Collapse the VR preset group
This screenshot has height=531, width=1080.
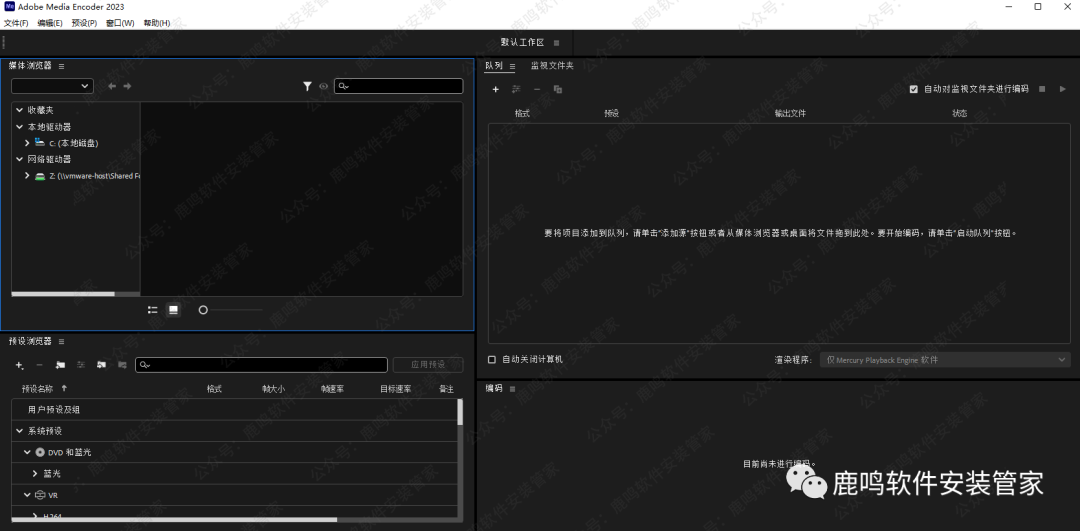(28, 494)
